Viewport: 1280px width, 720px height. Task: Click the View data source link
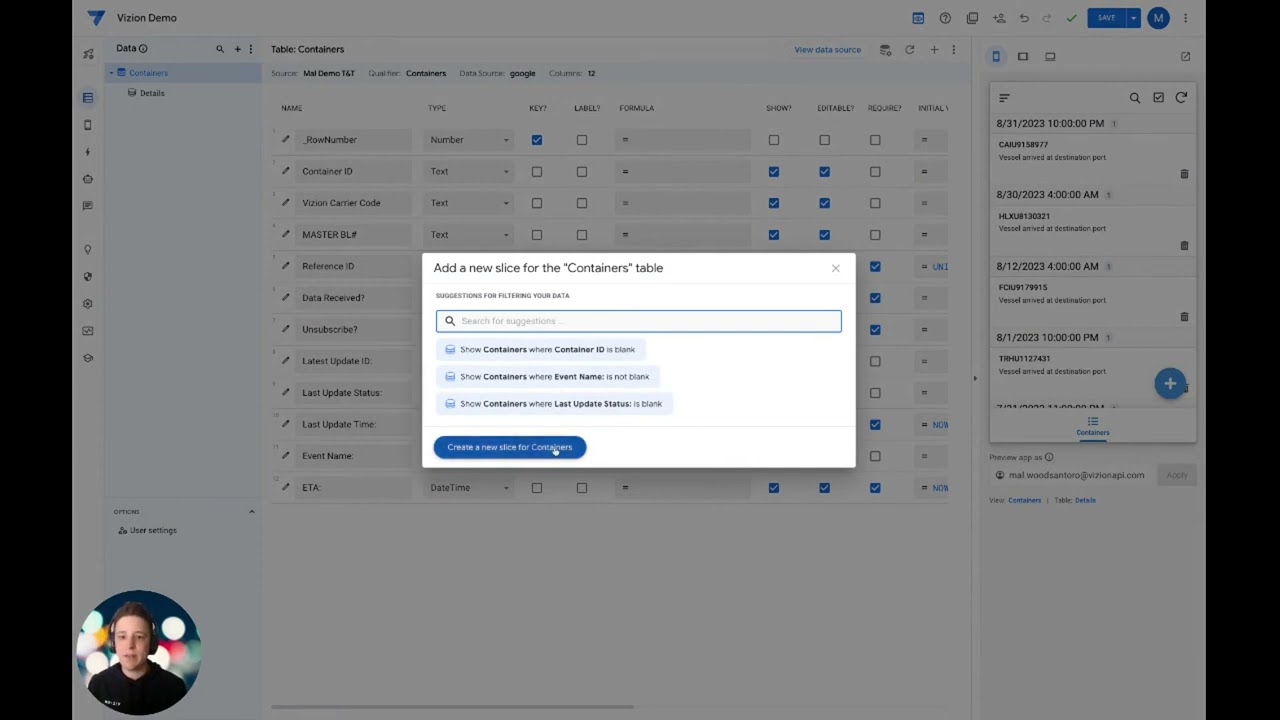[x=827, y=49]
